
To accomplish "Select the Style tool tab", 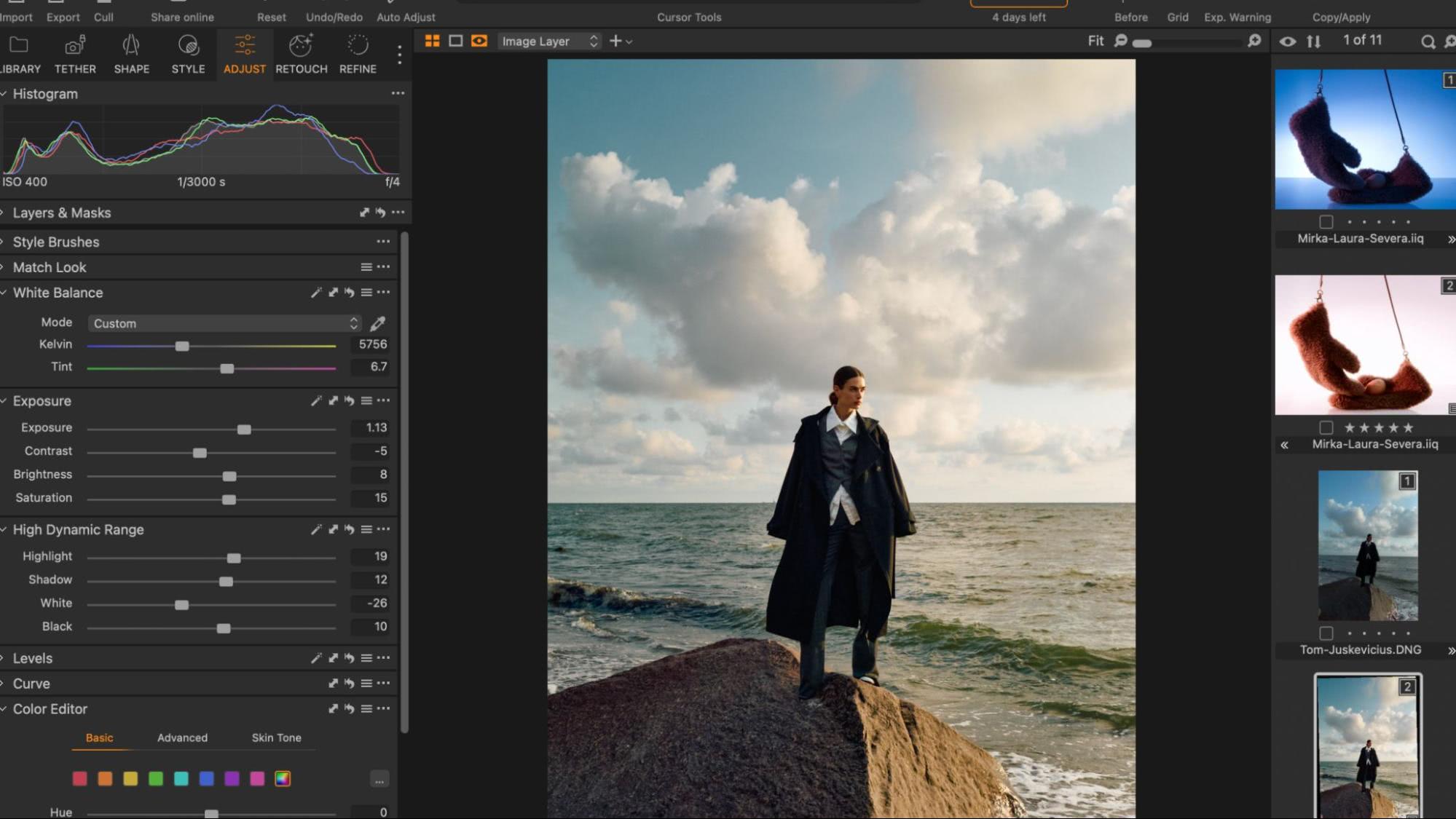I will tap(187, 55).
